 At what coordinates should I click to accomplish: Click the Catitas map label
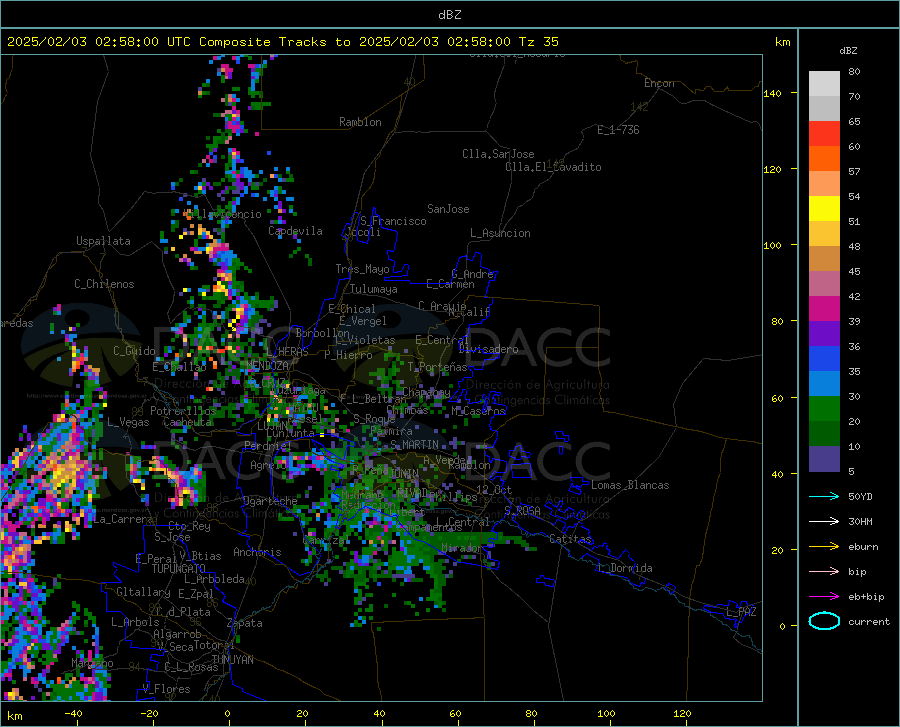click(x=570, y=539)
